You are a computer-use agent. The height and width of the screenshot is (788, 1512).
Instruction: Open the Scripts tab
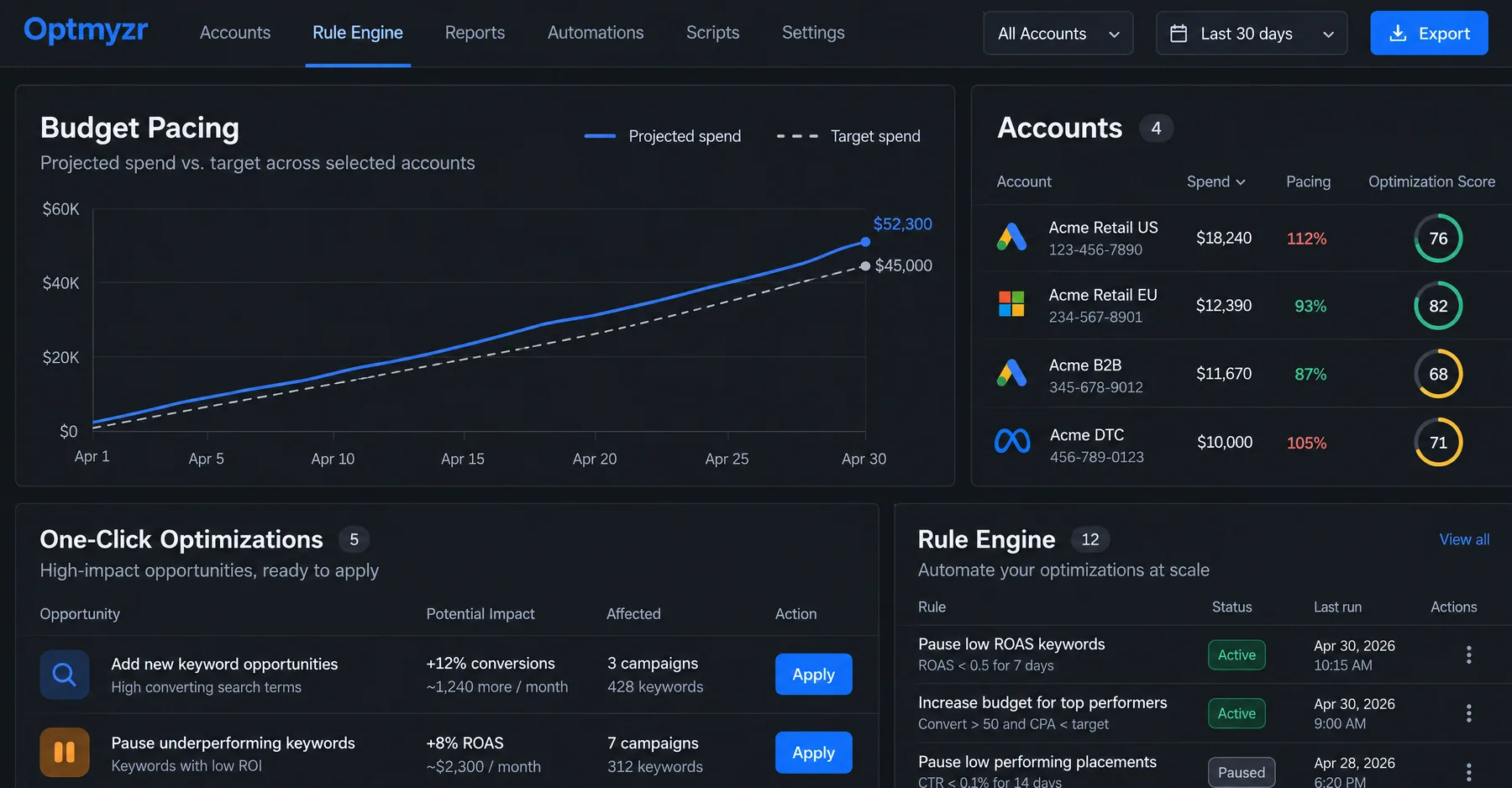point(712,33)
